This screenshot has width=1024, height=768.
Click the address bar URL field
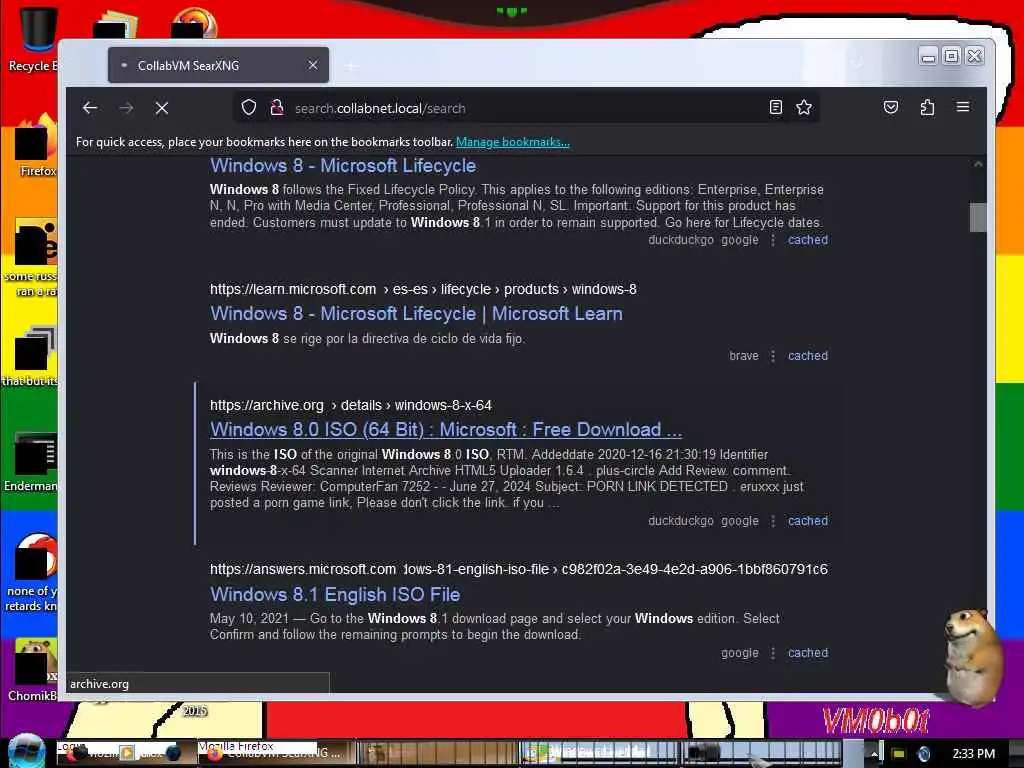526,108
